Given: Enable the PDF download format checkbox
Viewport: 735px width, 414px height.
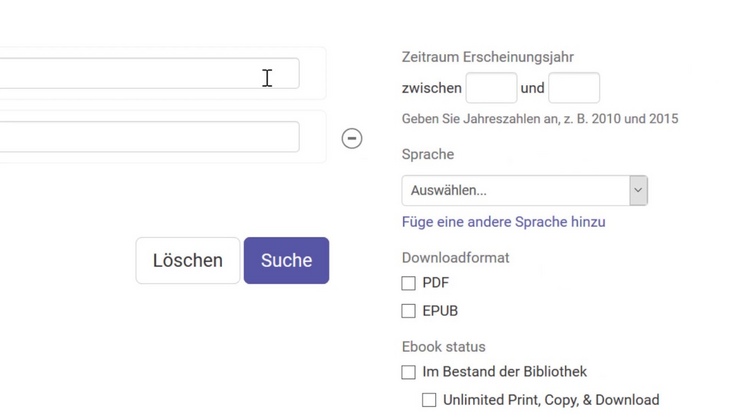Looking at the screenshot, I should 409,283.
